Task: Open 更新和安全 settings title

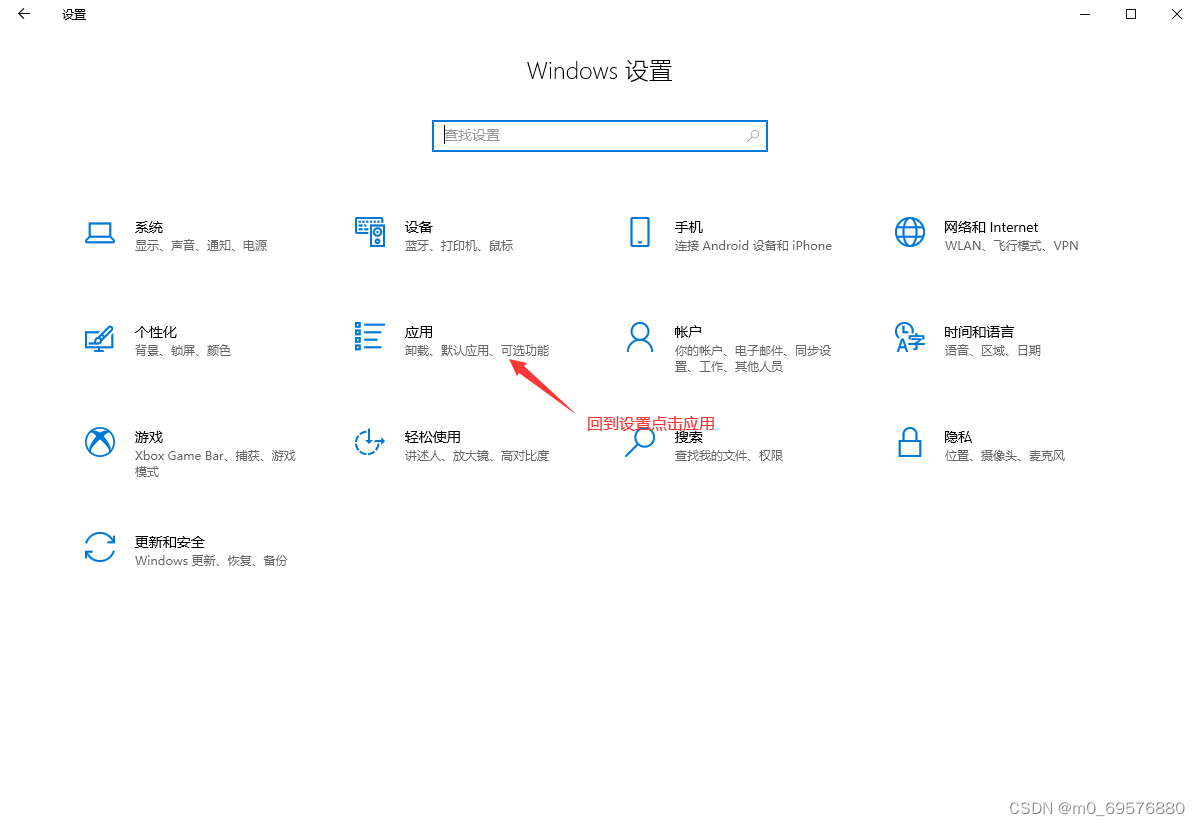Action: point(170,542)
